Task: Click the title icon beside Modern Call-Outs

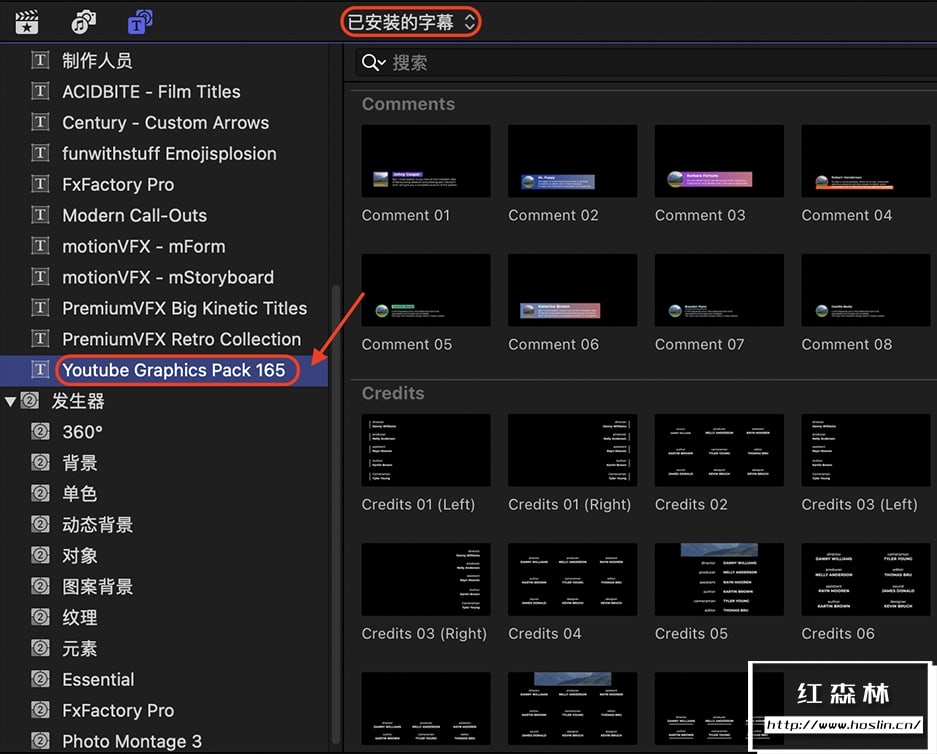Action: click(40, 215)
